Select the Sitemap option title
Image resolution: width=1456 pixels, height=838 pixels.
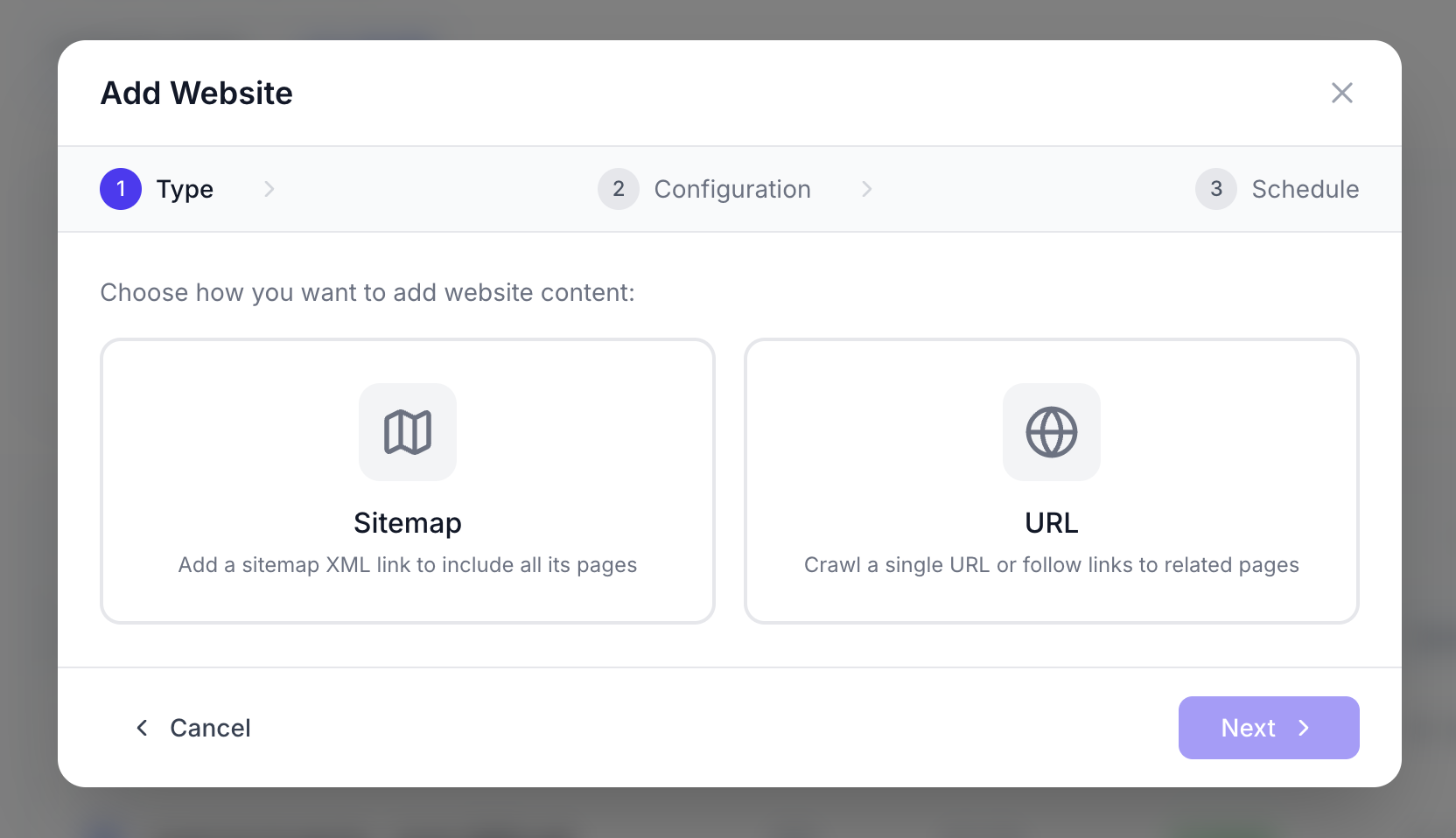pos(408,523)
